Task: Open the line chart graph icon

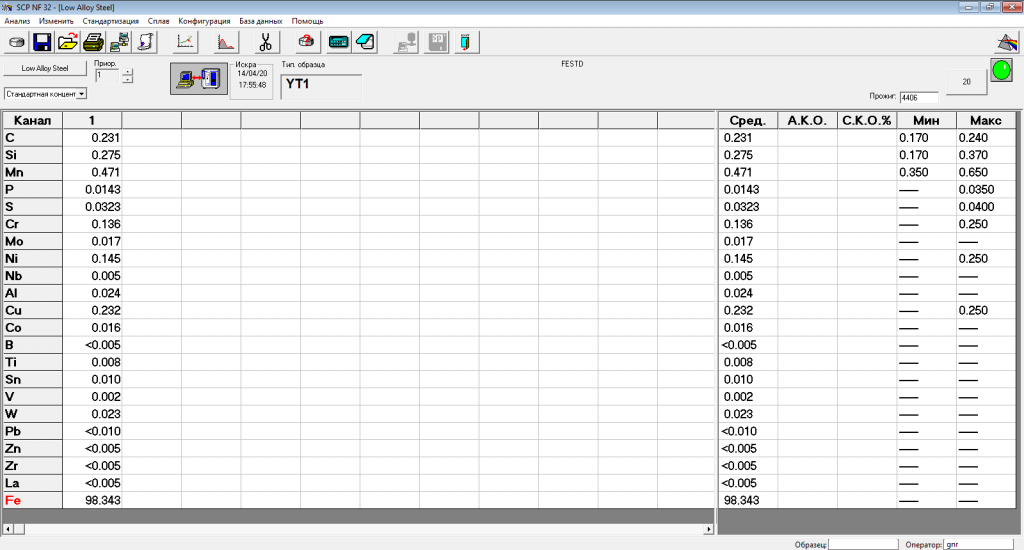Action: pyautogui.click(x=185, y=42)
